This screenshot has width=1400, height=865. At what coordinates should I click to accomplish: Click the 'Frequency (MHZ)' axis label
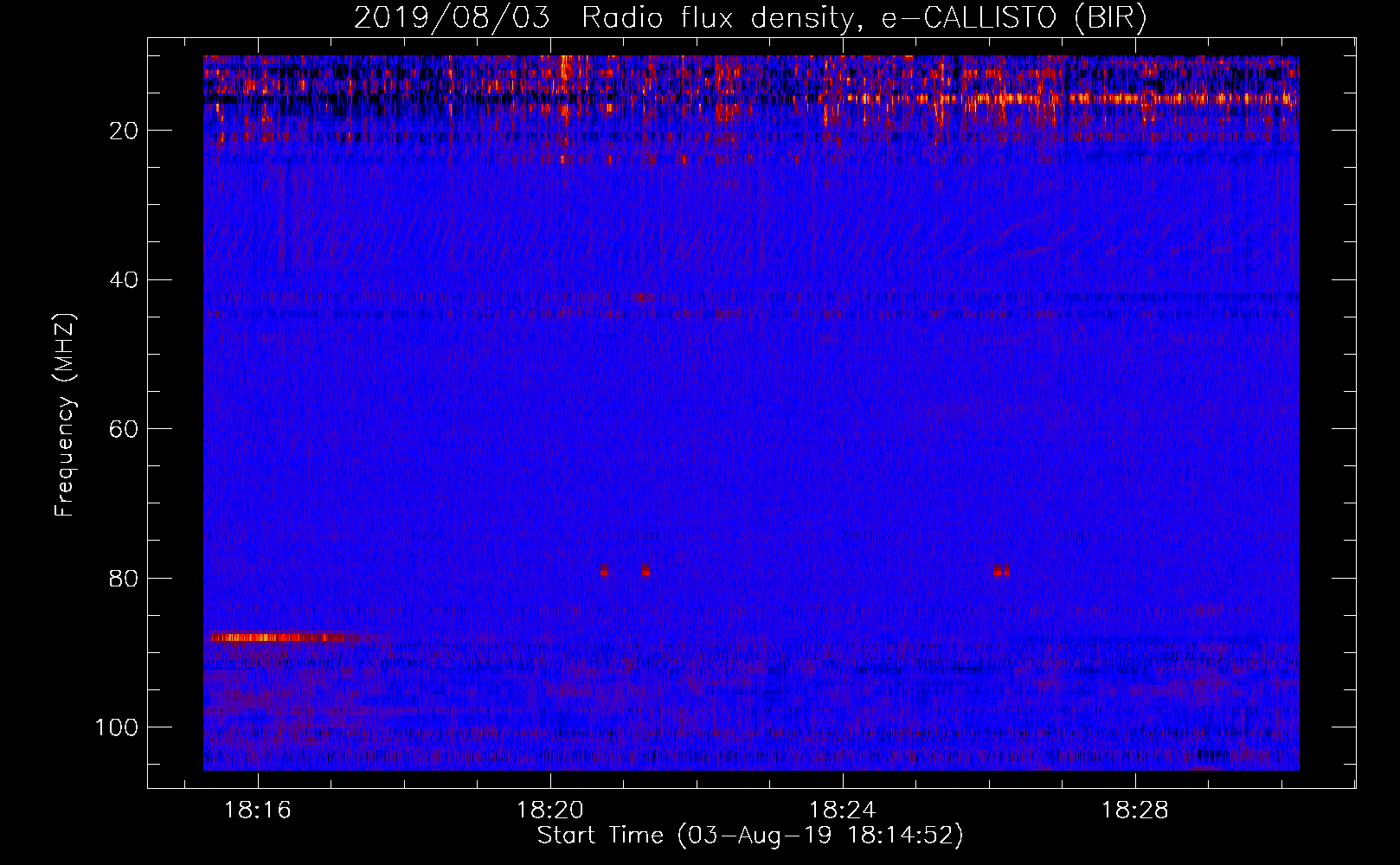[65, 414]
